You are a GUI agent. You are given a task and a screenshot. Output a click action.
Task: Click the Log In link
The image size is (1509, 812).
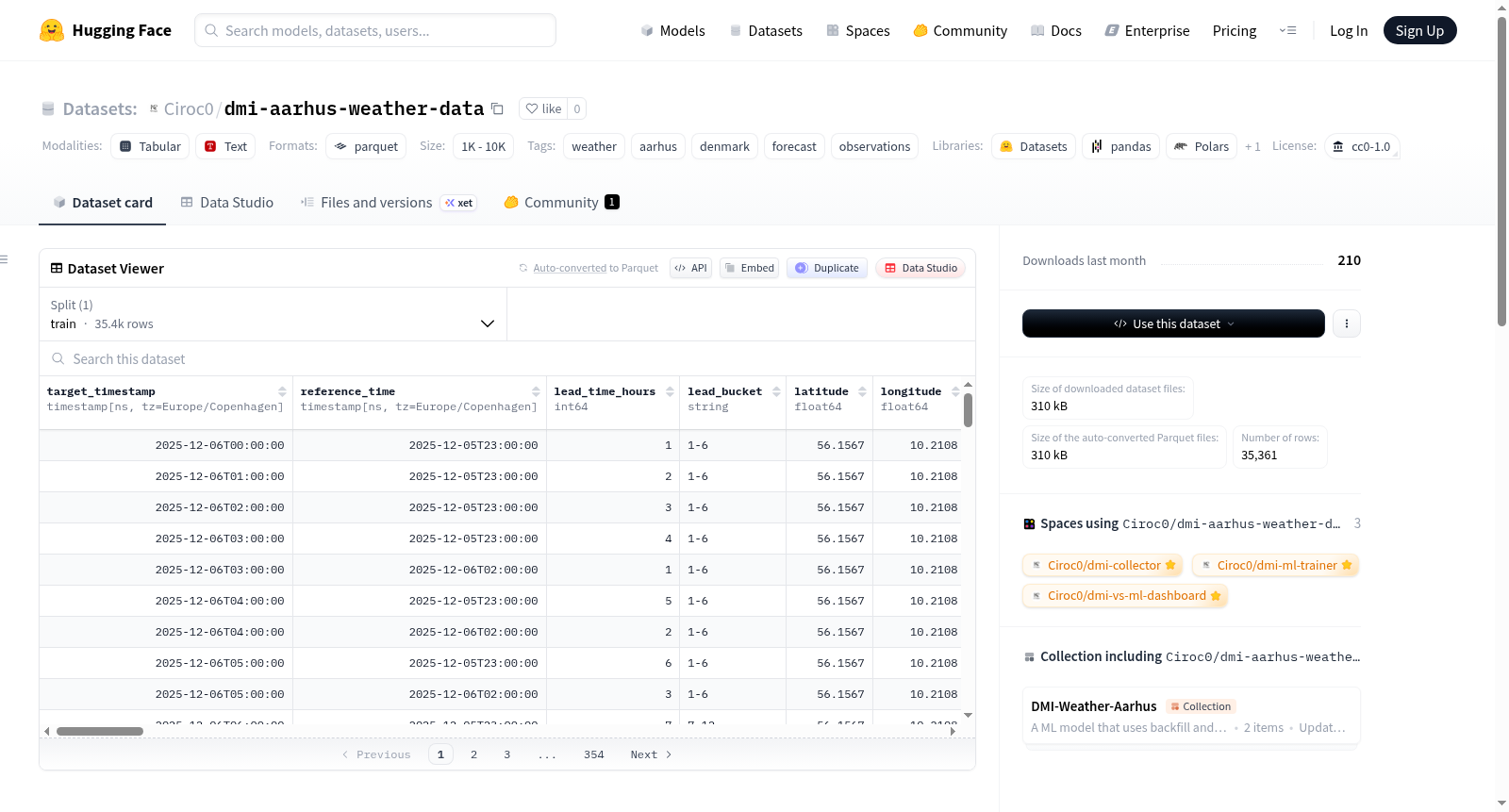[x=1349, y=30]
